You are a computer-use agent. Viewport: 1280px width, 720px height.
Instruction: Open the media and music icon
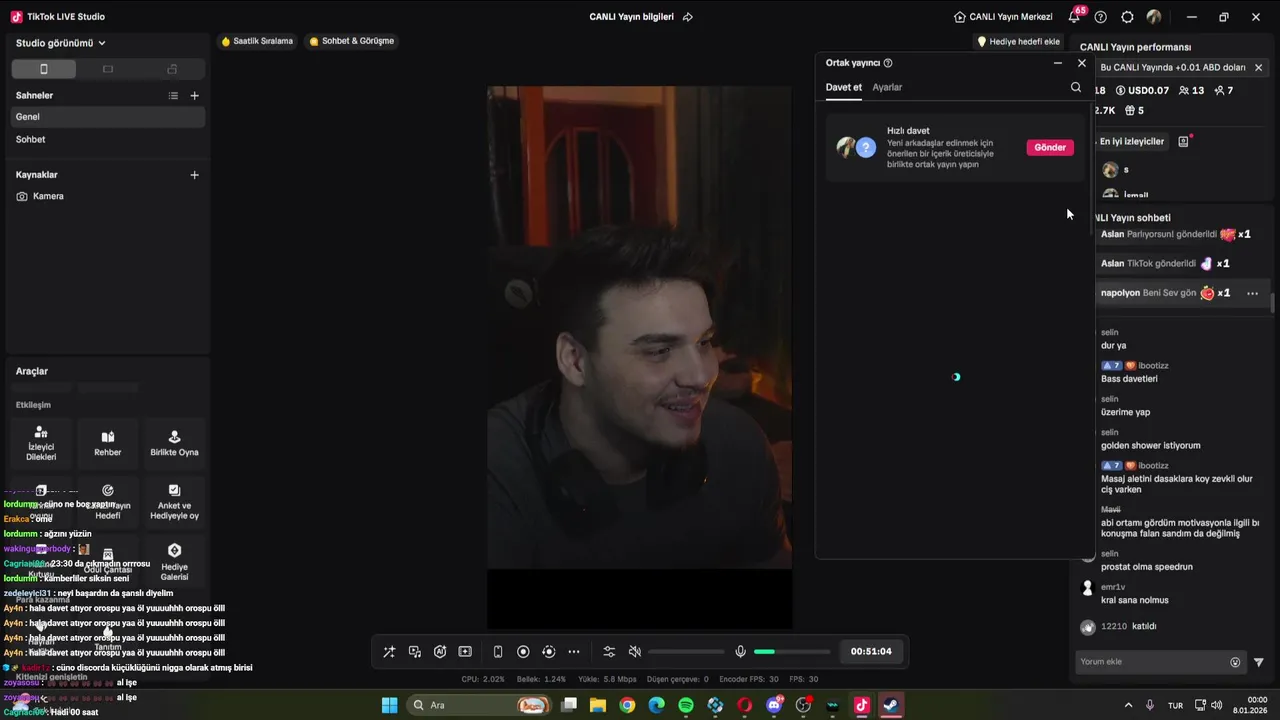[415, 652]
